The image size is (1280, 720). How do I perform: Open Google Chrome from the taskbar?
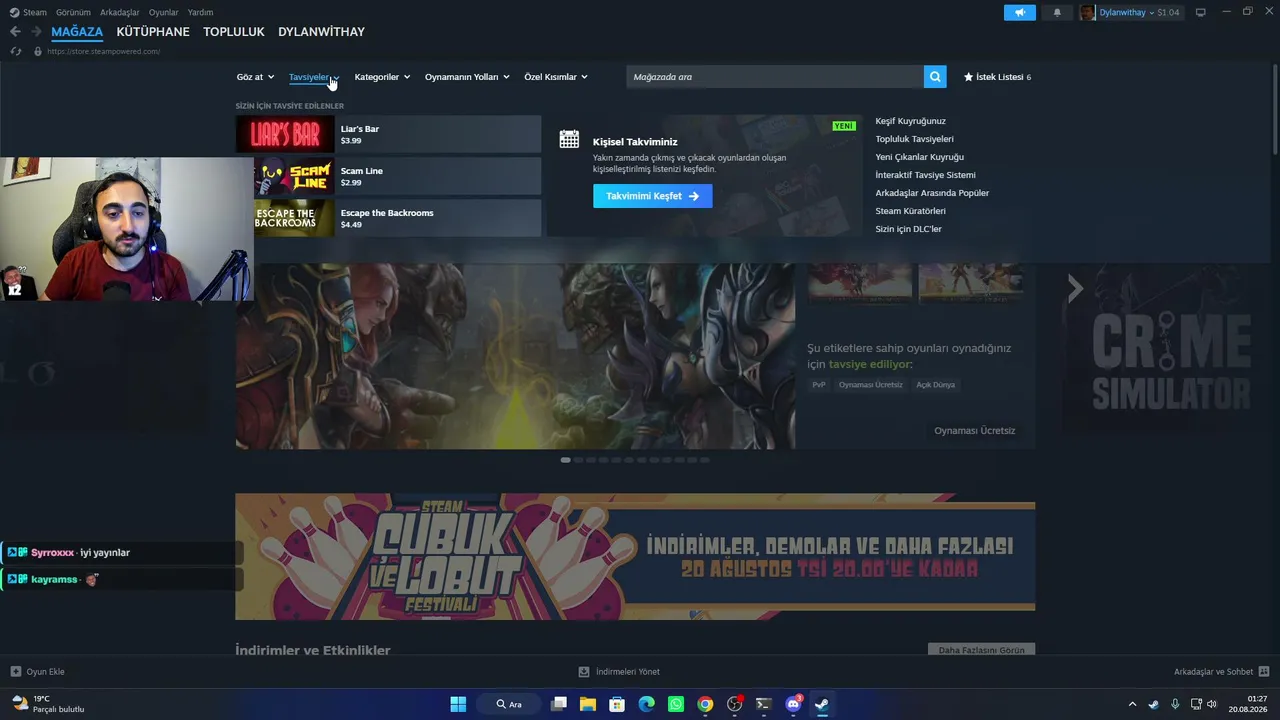(x=705, y=704)
